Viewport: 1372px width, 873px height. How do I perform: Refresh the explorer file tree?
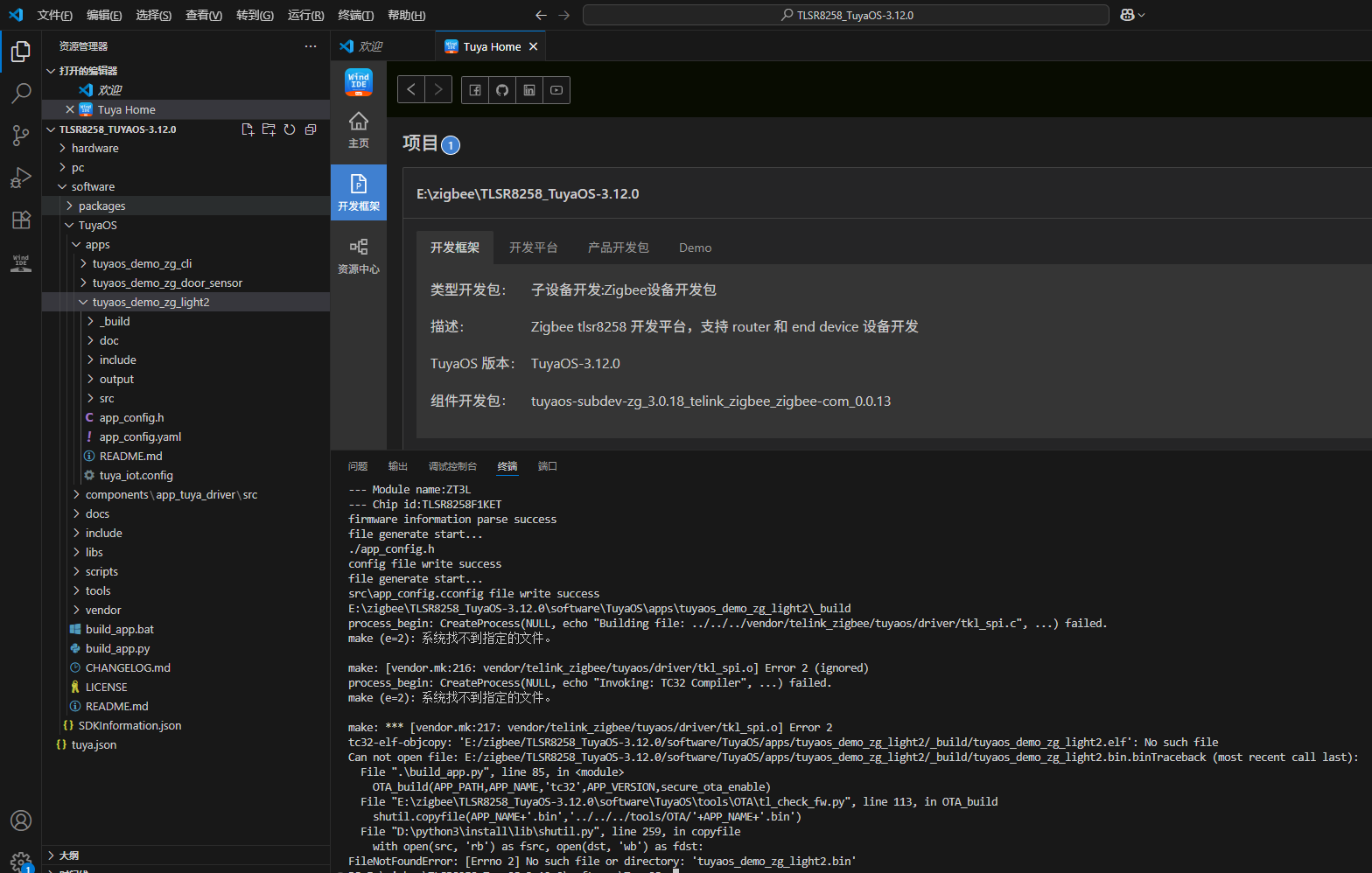click(290, 129)
